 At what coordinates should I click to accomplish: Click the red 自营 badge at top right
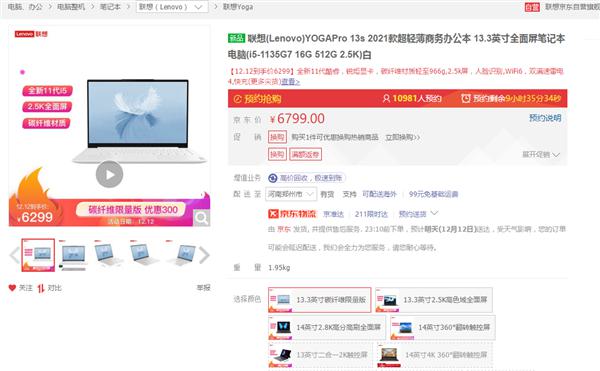(x=532, y=7)
